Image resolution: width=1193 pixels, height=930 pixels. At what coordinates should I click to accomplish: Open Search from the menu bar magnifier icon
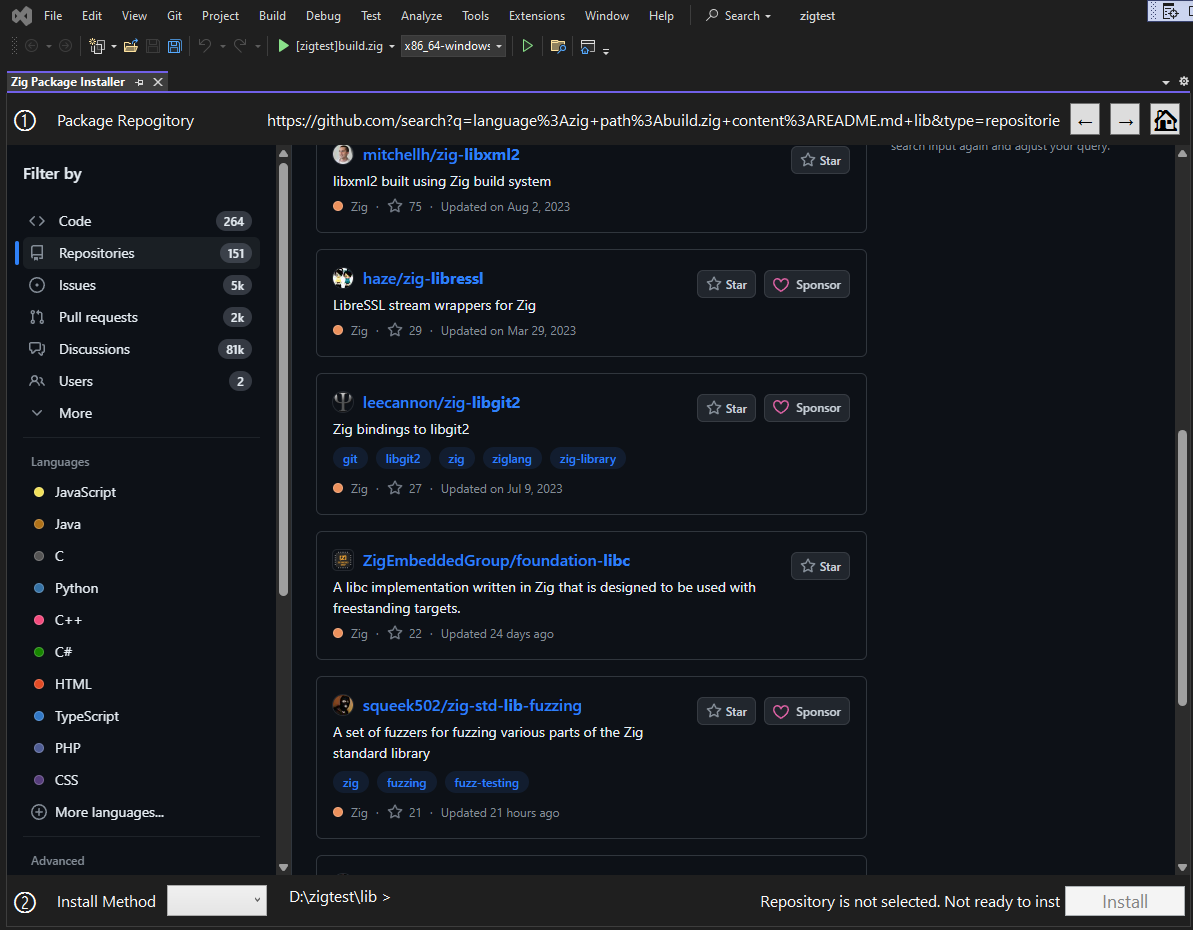tap(714, 15)
